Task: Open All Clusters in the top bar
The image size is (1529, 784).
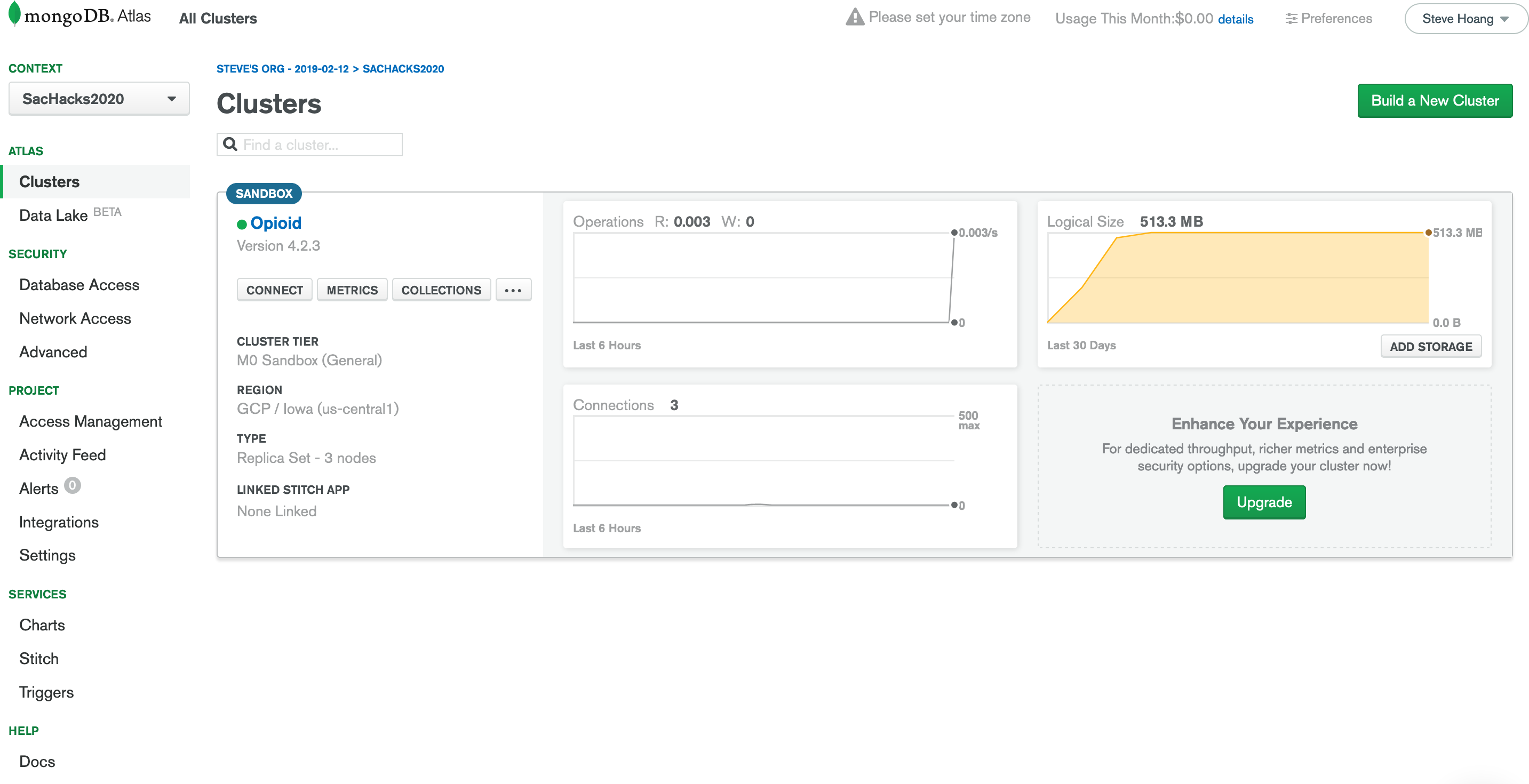Action: coord(218,19)
